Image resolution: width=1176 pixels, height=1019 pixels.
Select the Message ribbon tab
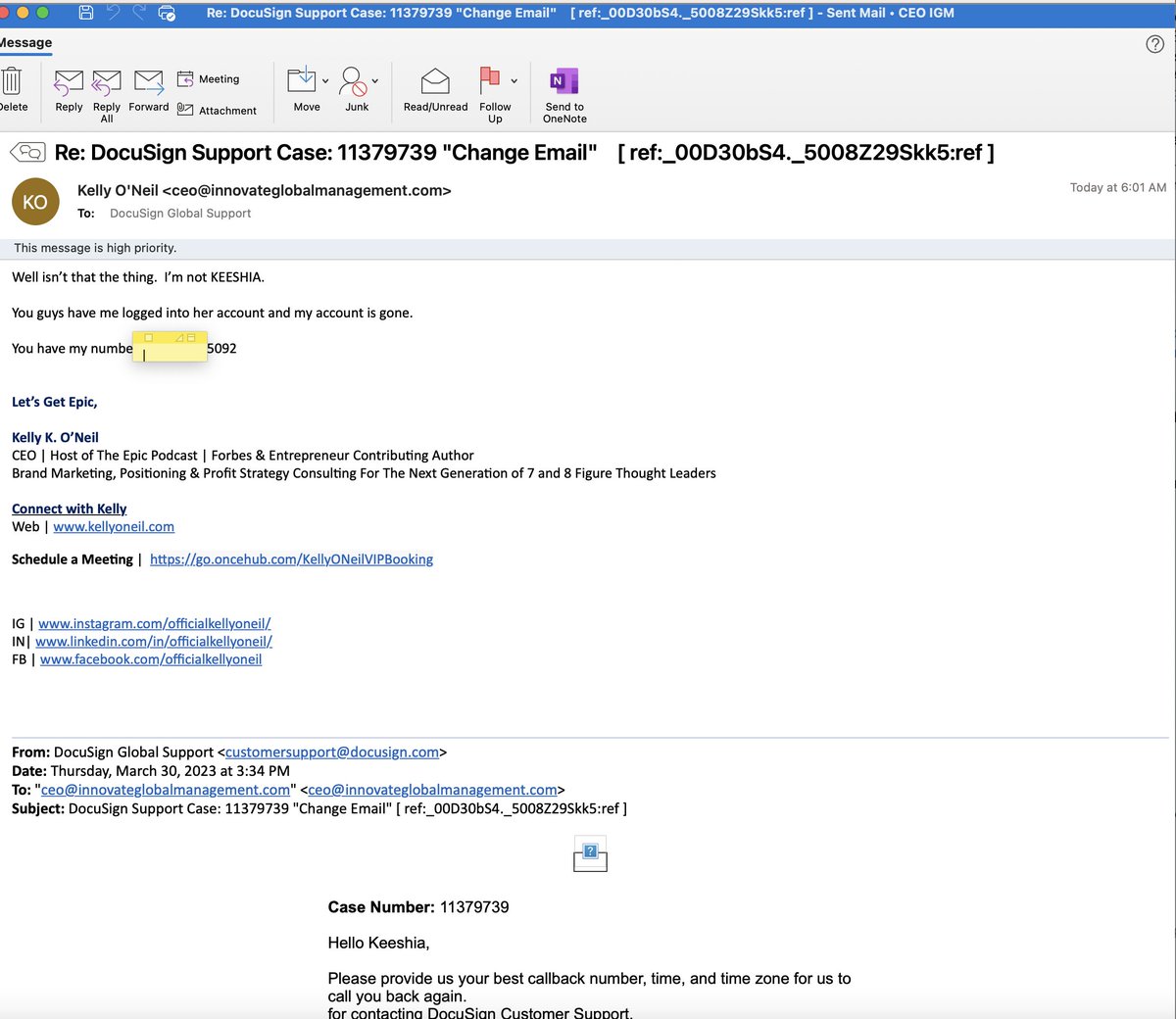coord(25,43)
